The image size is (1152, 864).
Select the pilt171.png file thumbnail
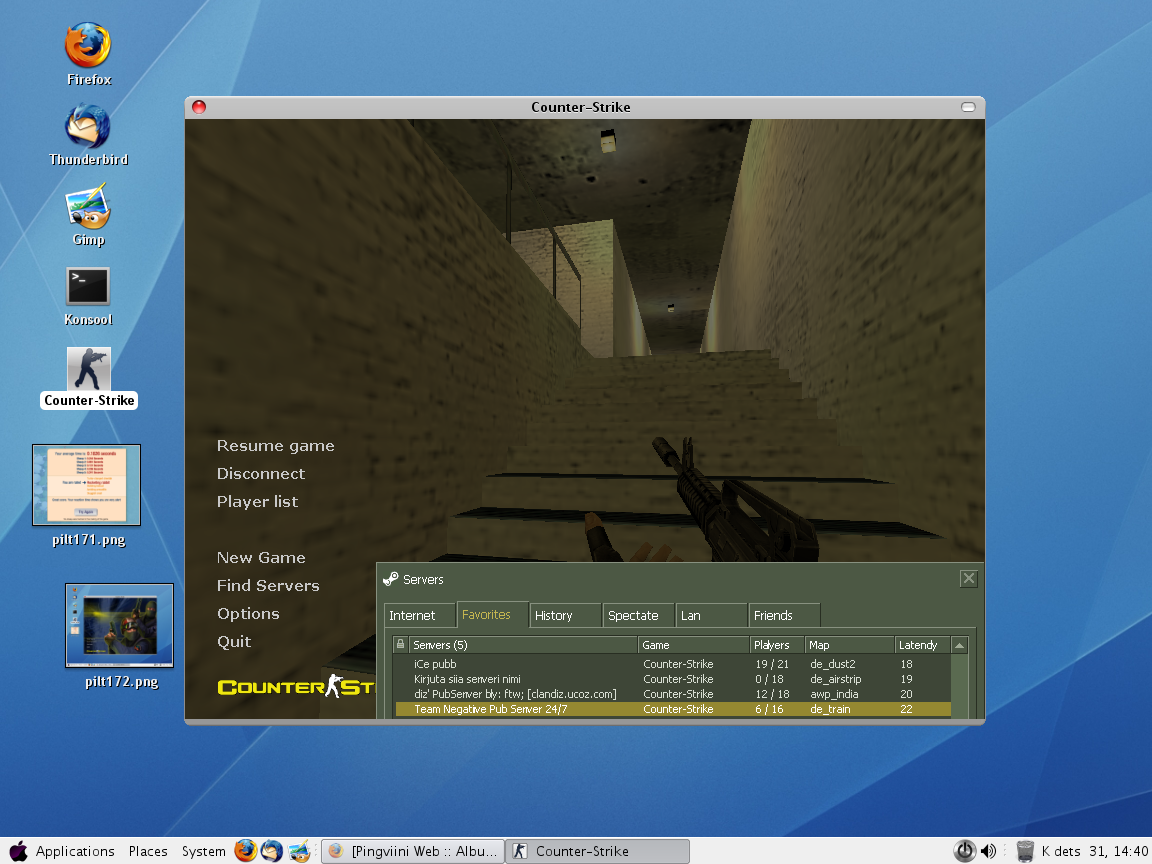click(86, 485)
